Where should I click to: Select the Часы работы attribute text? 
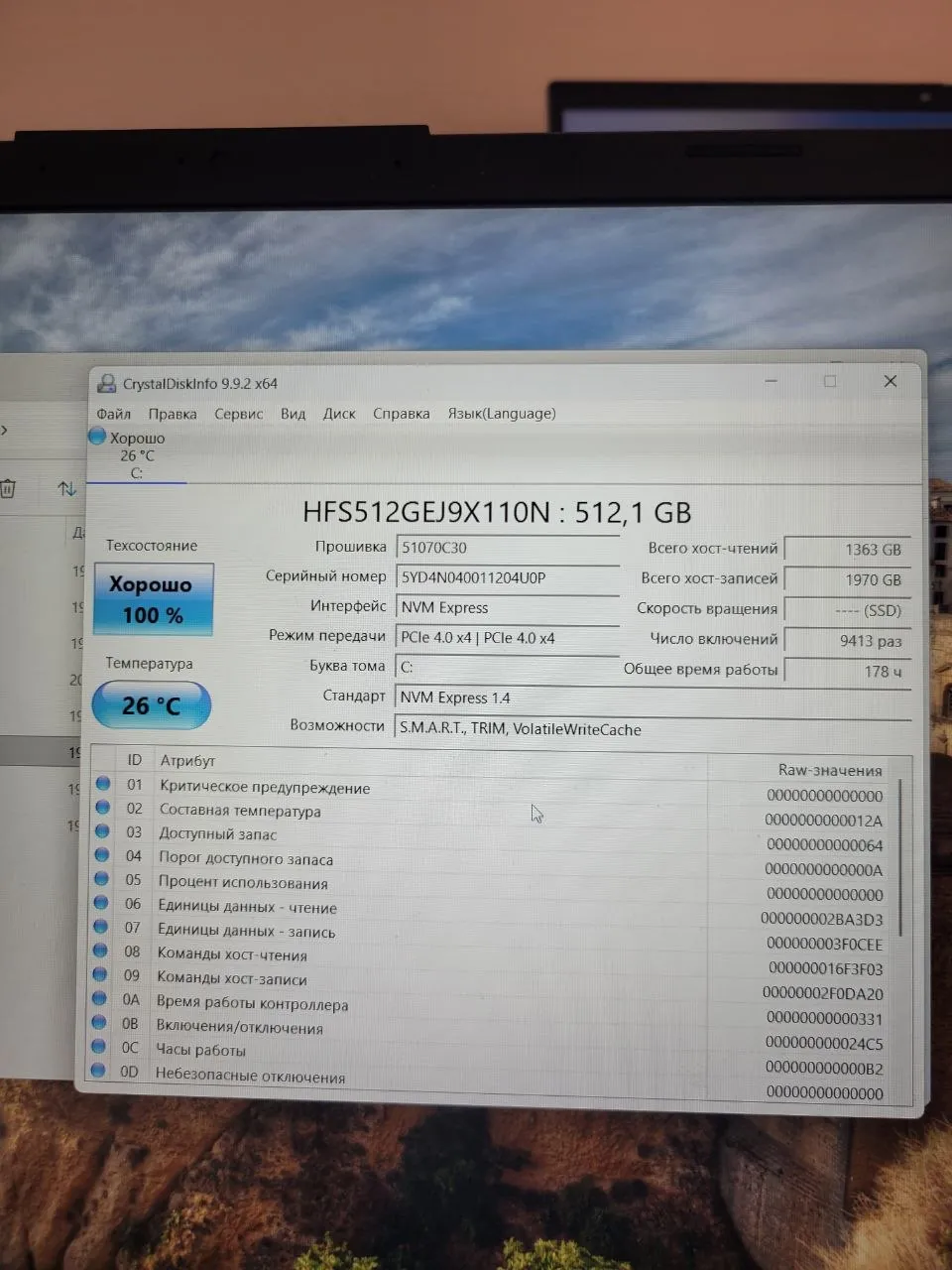coord(200,1050)
